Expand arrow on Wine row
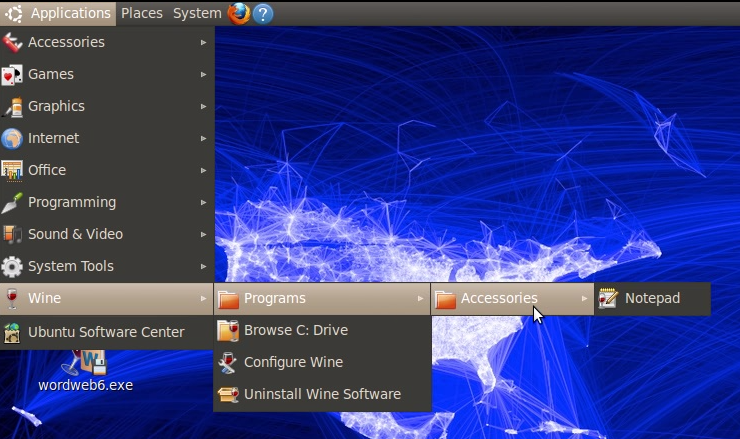 coord(203,298)
